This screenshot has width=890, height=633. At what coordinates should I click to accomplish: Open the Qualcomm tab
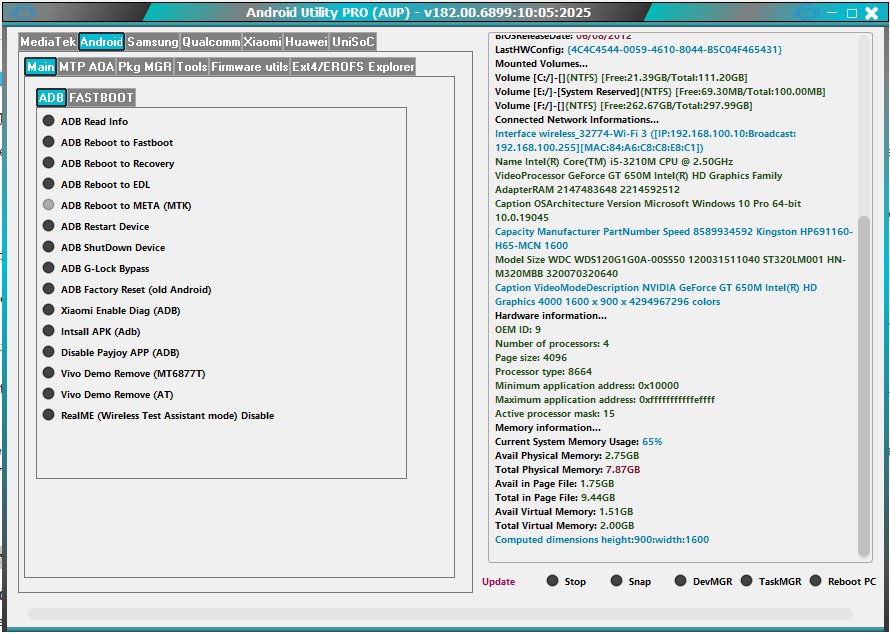click(x=211, y=41)
